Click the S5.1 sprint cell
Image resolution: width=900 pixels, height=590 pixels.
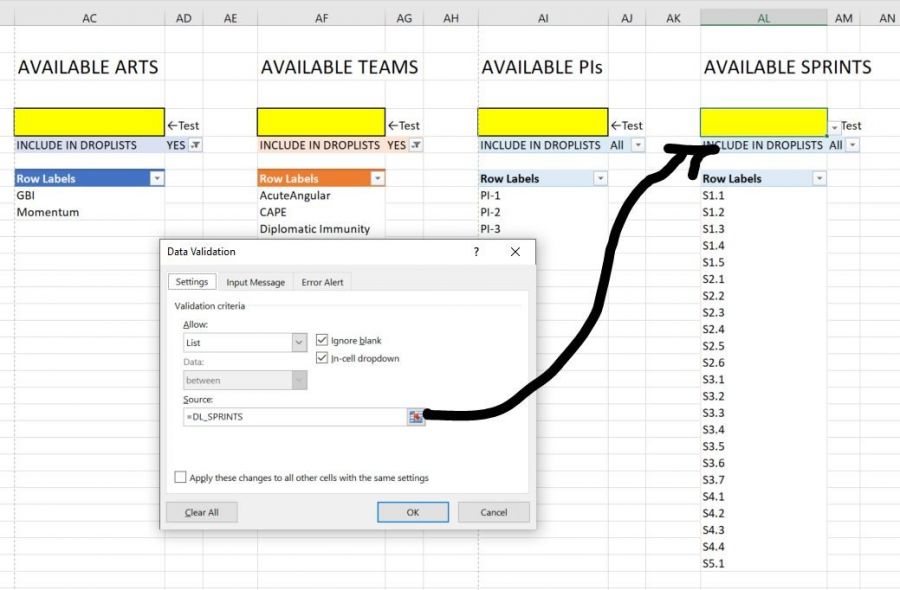pyautogui.click(x=763, y=564)
